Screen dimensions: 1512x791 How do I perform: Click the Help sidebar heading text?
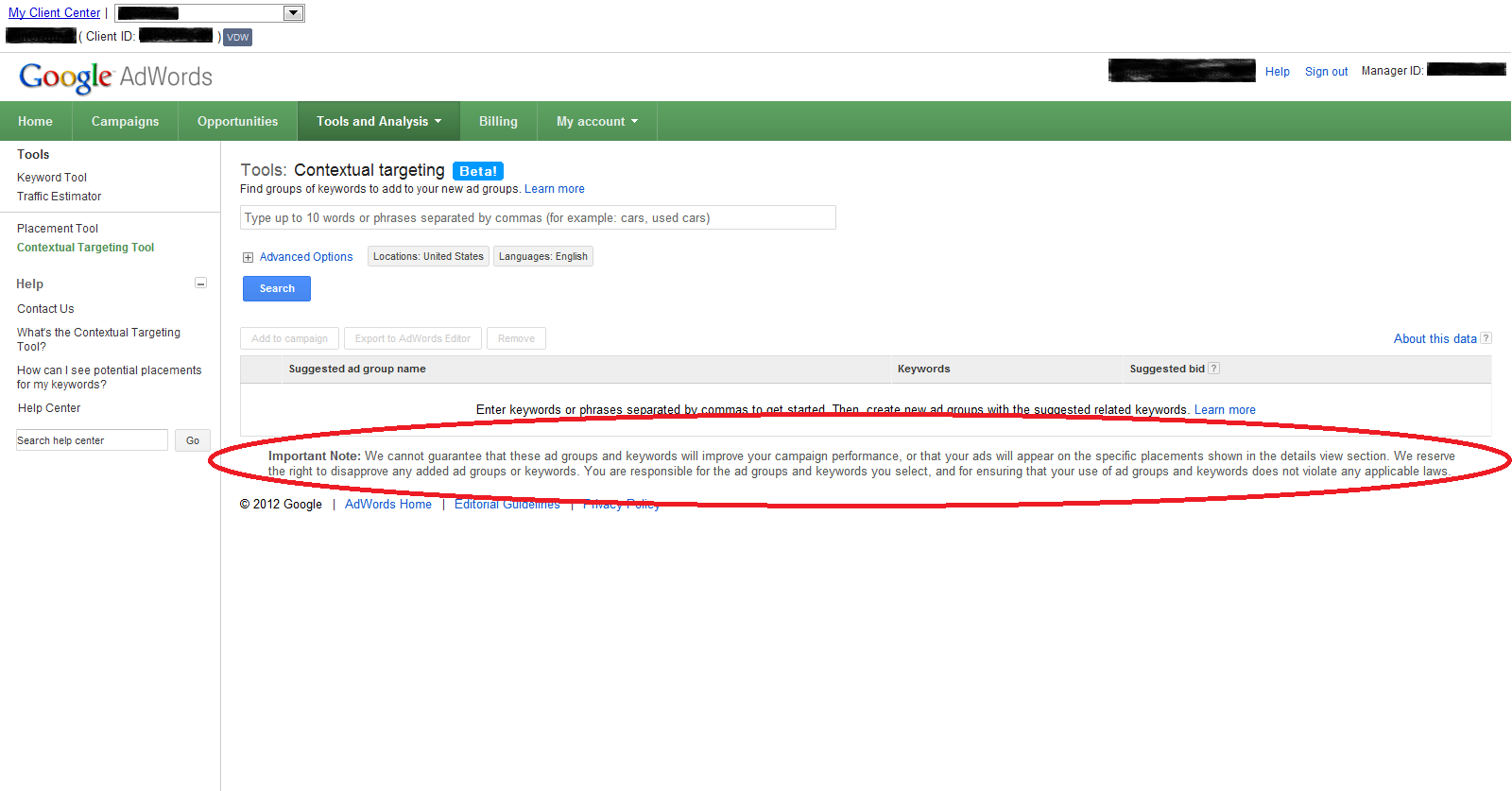[29, 284]
